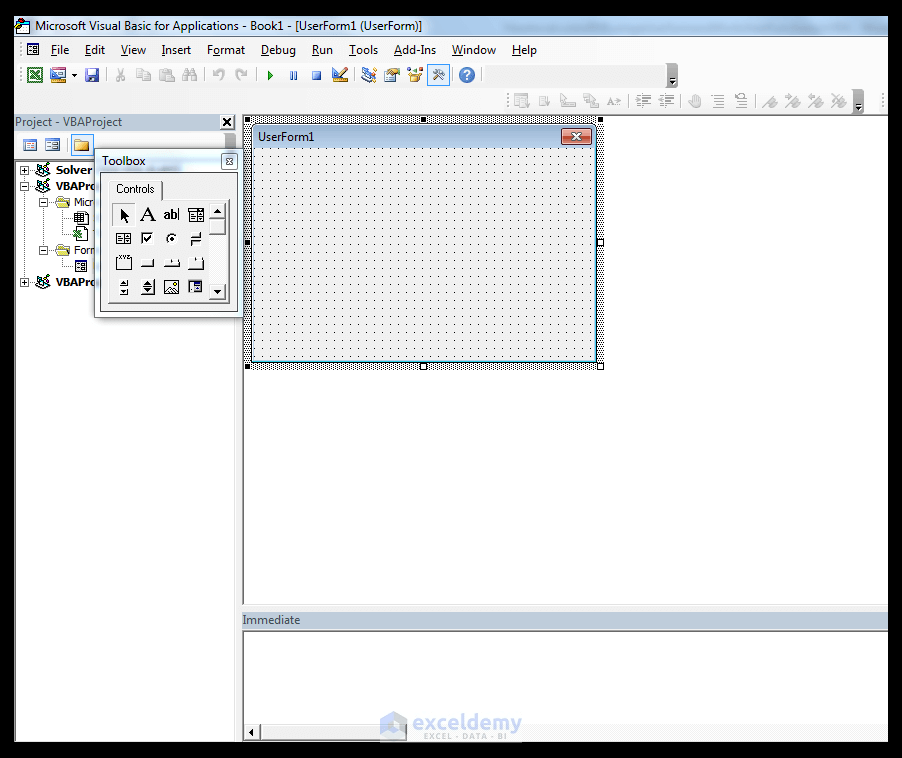Click inside the Immediate window text area

pos(565,677)
